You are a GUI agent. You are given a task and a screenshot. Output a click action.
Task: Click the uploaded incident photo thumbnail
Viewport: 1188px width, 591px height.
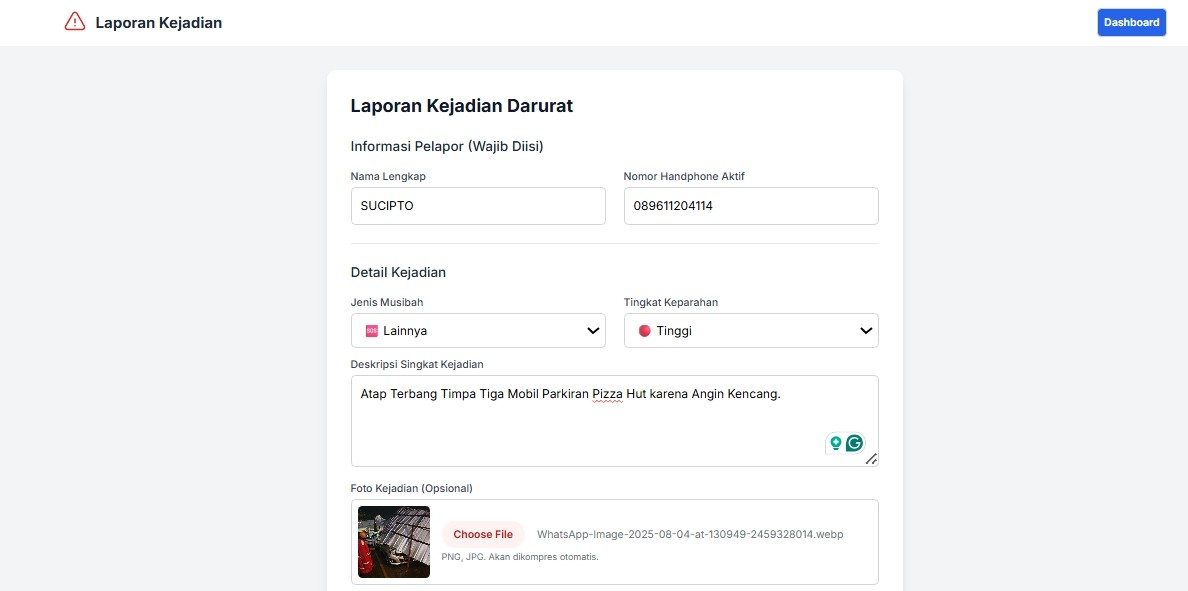pos(393,542)
